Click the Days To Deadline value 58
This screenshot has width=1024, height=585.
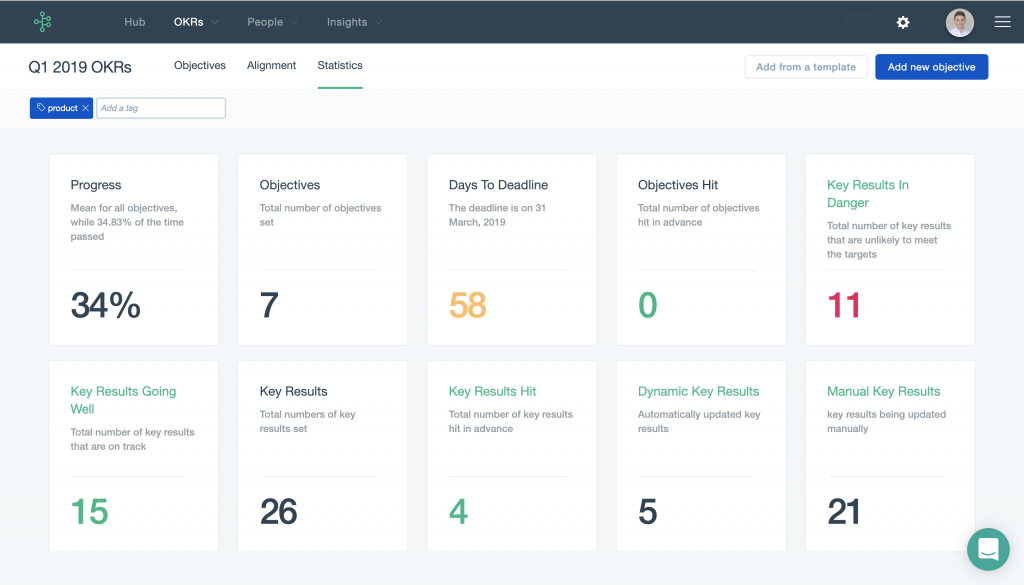coord(467,305)
